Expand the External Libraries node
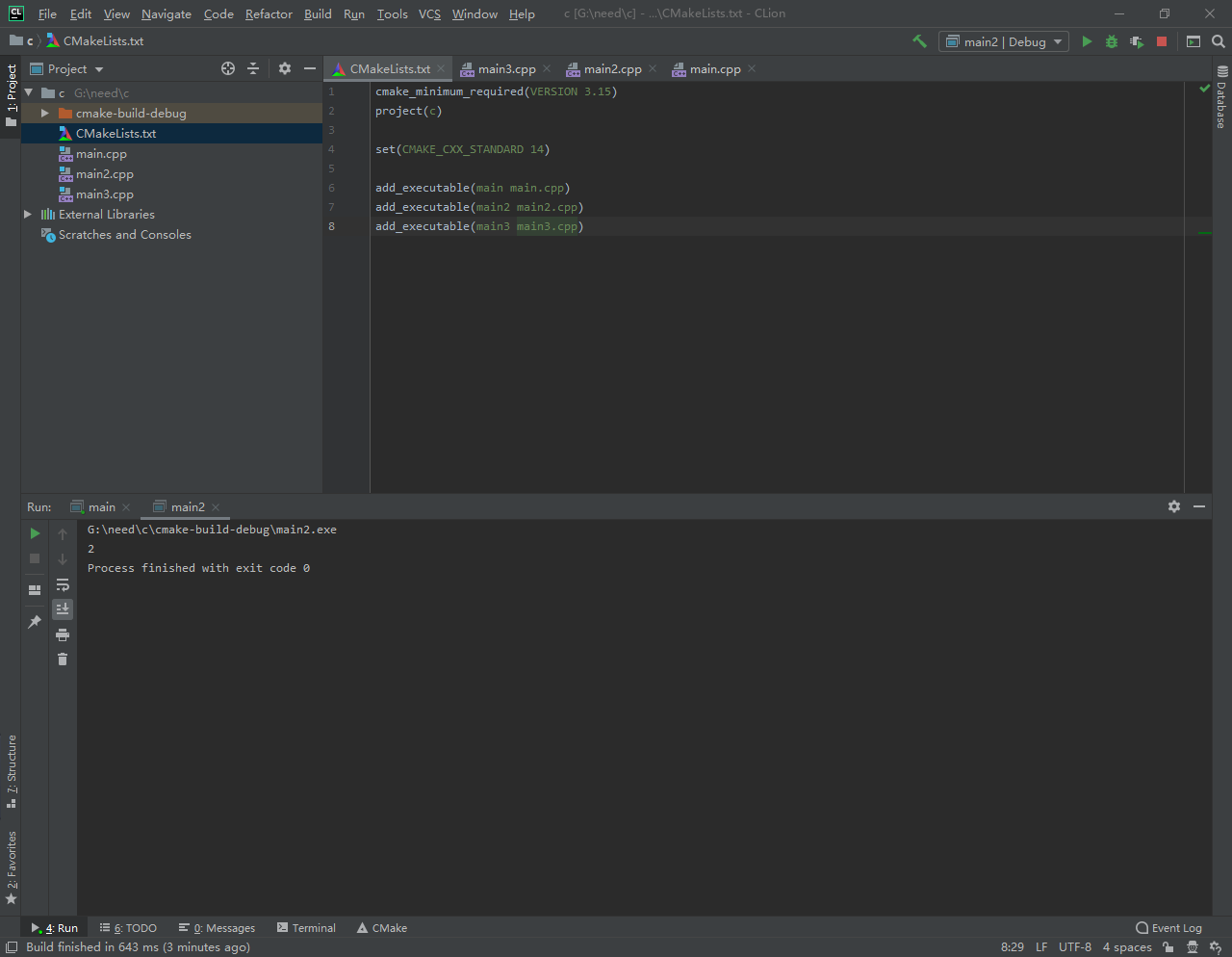Viewport: 1232px width, 957px height. [x=27, y=214]
